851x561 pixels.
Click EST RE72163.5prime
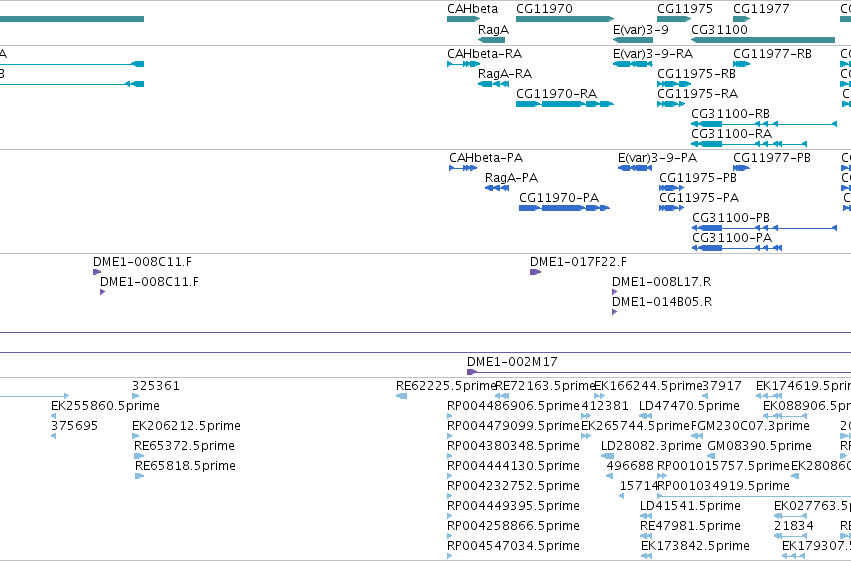(502, 396)
